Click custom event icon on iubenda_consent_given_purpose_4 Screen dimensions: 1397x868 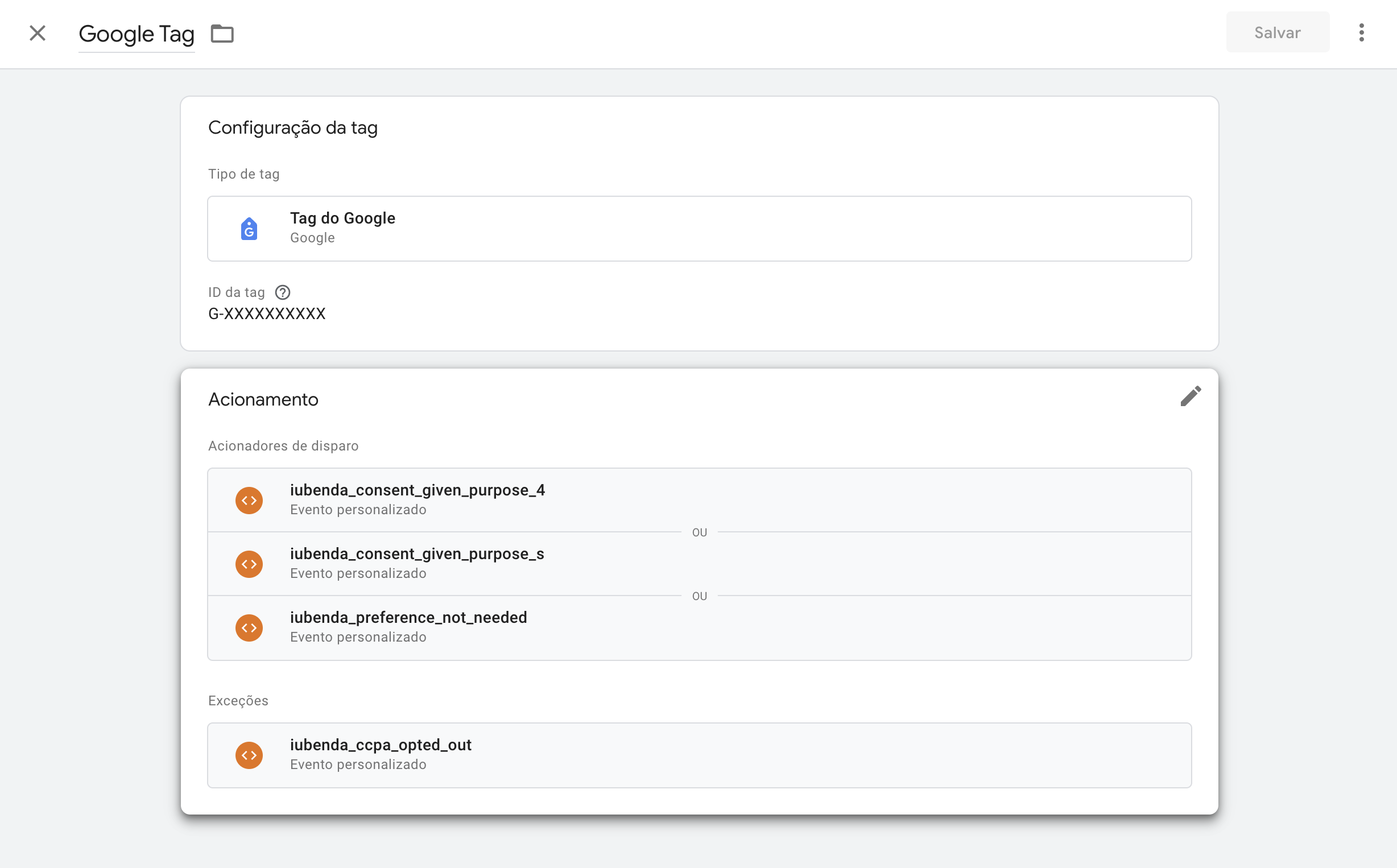click(x=249, y=500)
